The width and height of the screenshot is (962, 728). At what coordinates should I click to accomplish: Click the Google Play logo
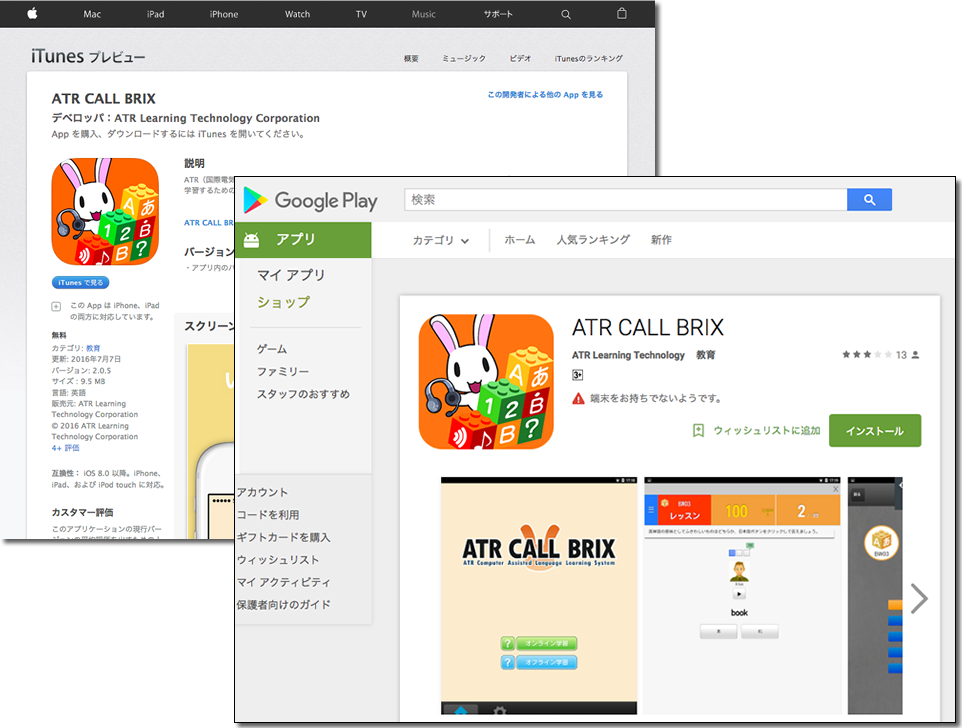click(x=310, y=201)
